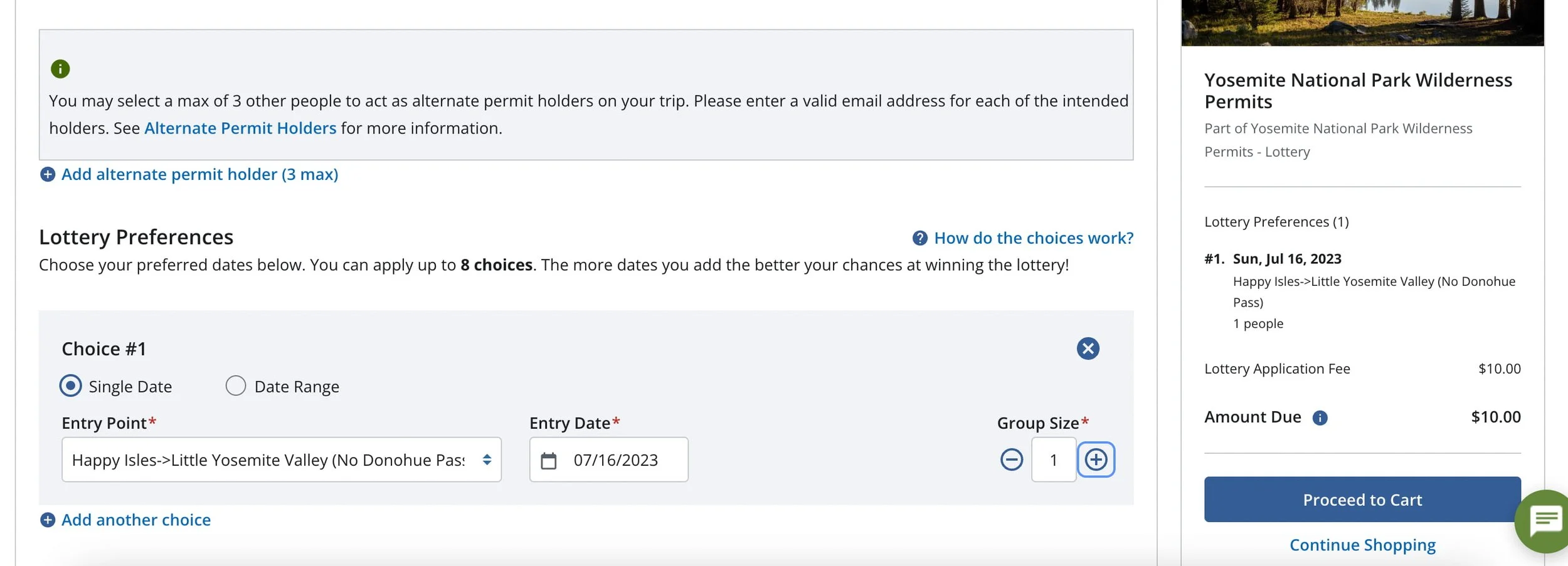
Task: Open the Entry Date calendar icon
Action: (x=549, y=461)
